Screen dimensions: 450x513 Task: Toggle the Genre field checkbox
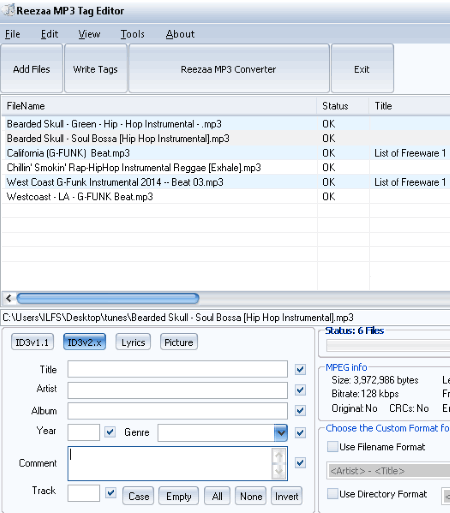point(300,433)
